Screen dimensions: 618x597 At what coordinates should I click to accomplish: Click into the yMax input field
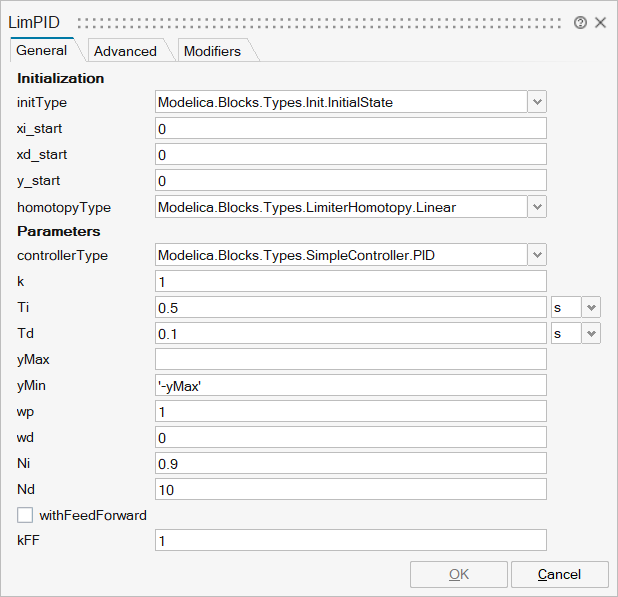click(350, 359)
